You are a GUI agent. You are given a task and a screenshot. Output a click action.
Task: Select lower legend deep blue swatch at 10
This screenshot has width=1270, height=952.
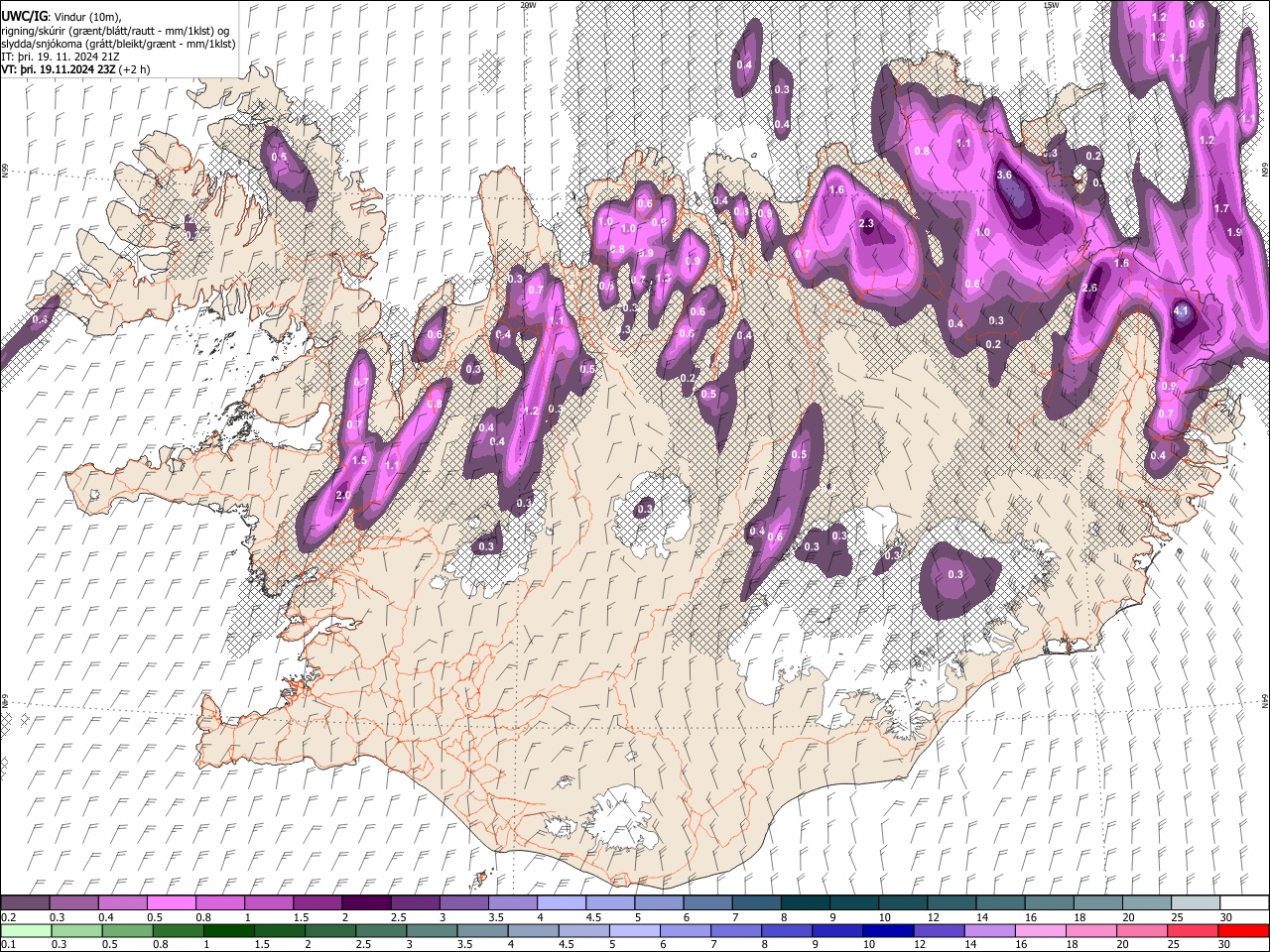coord(887,930)
